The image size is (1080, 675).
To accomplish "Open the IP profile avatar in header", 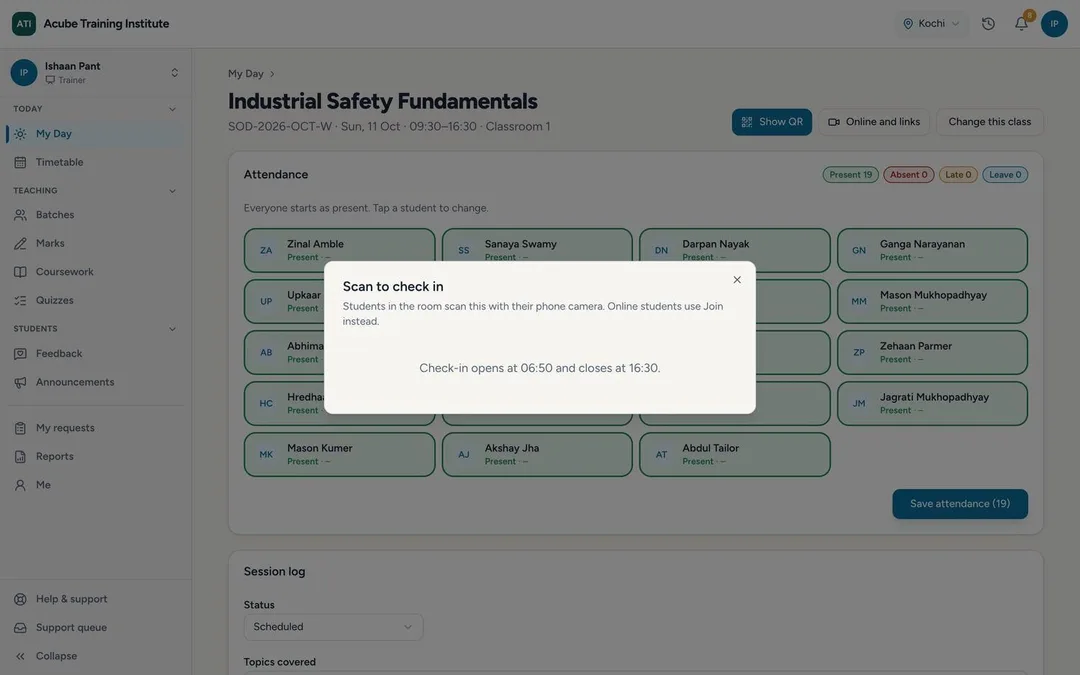I will pyautogui.click(x=1054, y=24).
